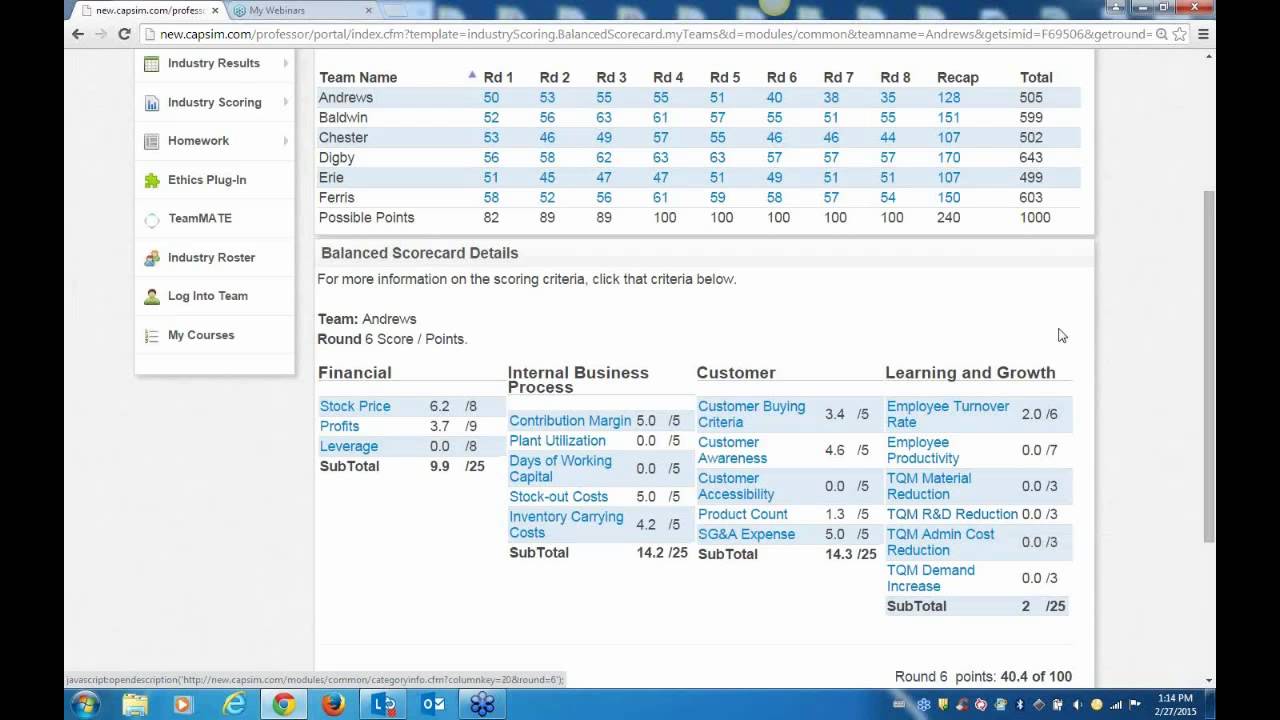
Task: Expand the Industry Results submenu arrow
Action: point(285,63)
